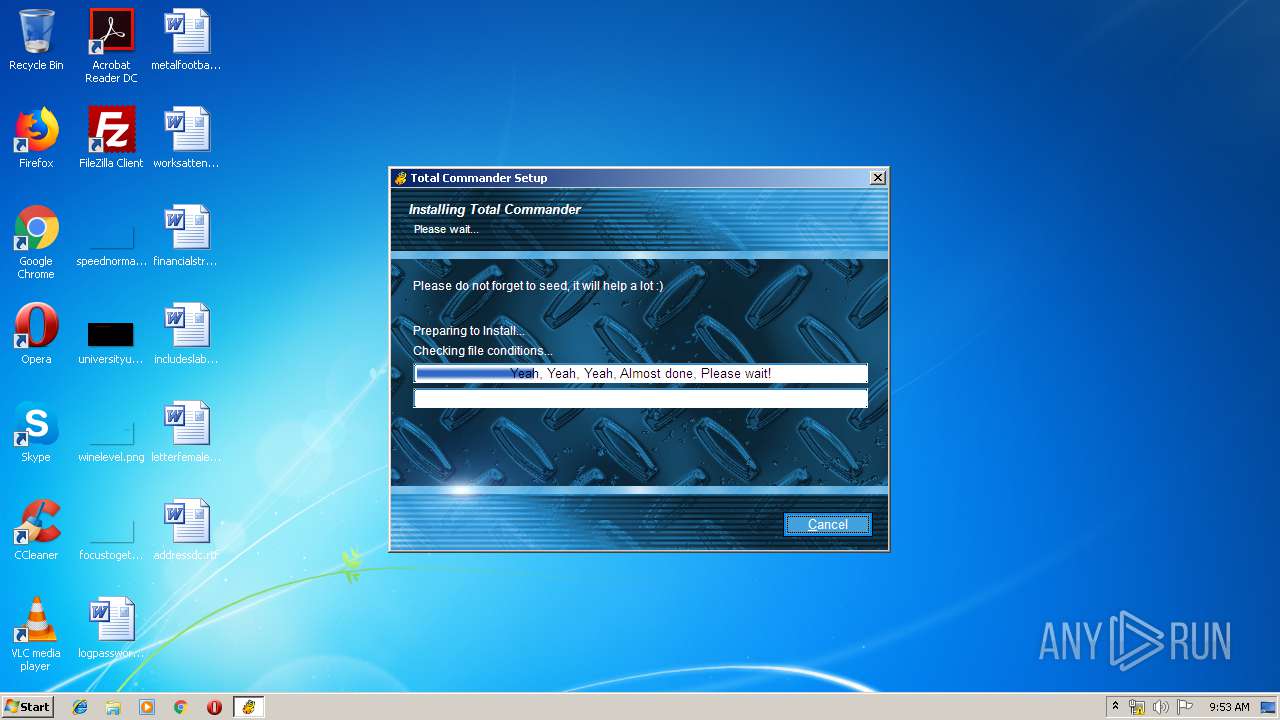Cancel the Total Commander installation
This screenshot has height=720, width=1280.
point(827,524)
